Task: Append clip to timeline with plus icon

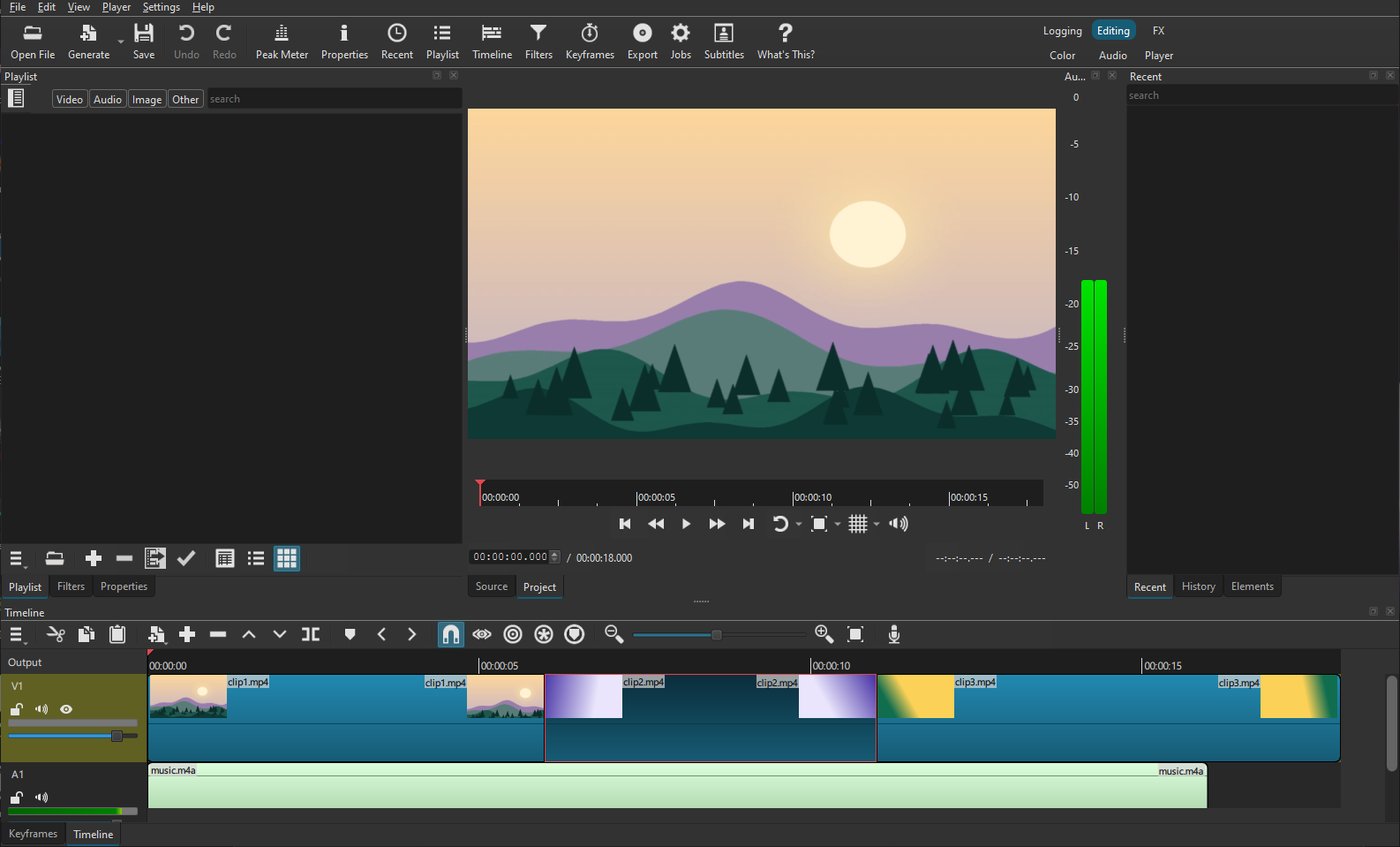Action: pyautogui.click(x=186, y=634)
